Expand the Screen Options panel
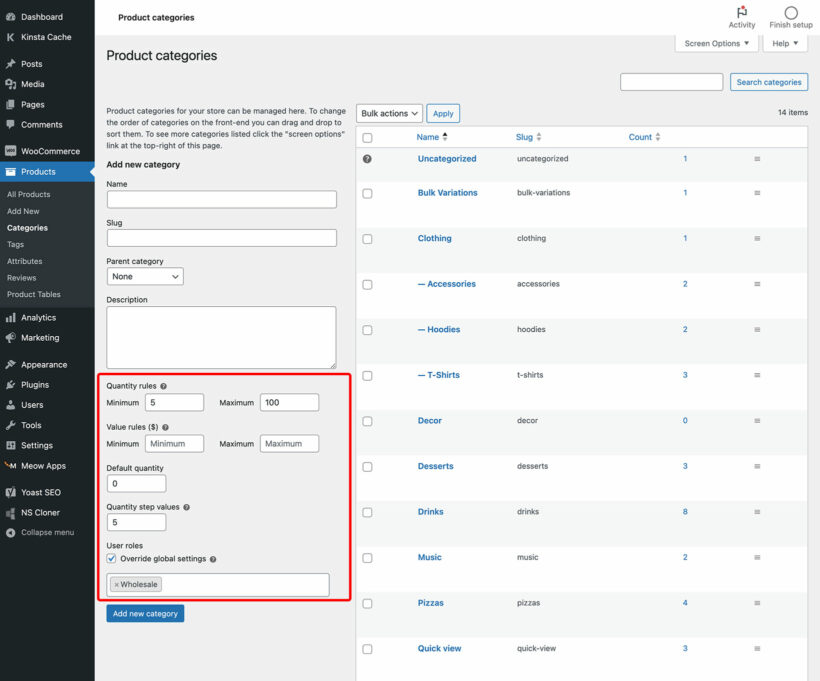The image size is (820, 681). 716,43
